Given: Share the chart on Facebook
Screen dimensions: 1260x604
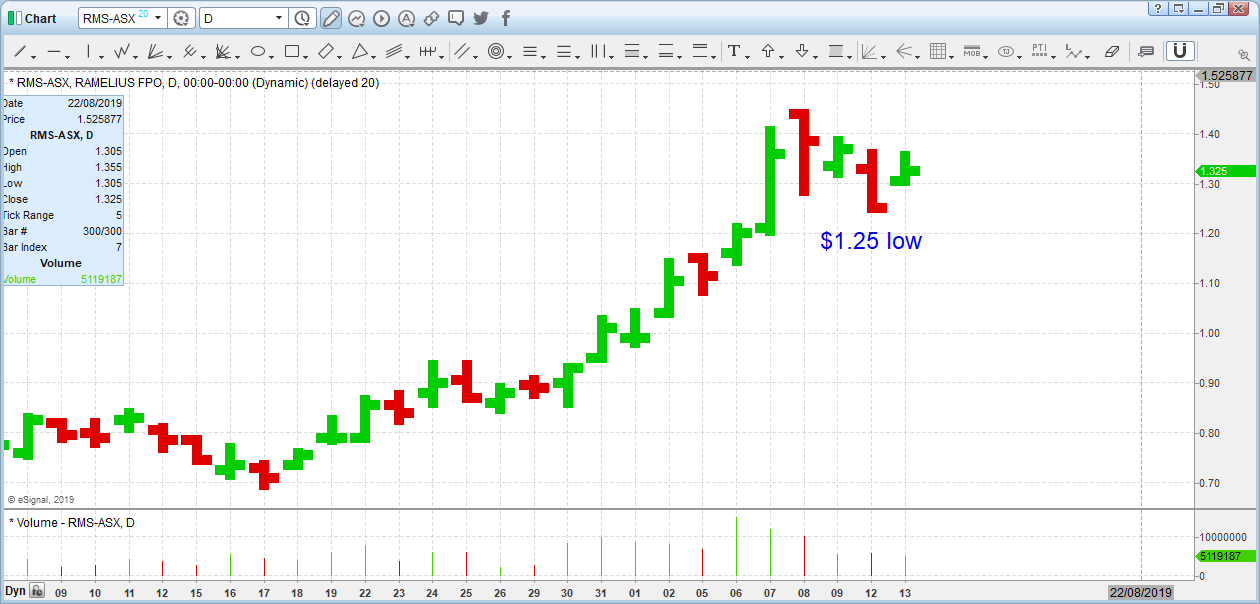Looking at the screenshot, I should [506, 18].
